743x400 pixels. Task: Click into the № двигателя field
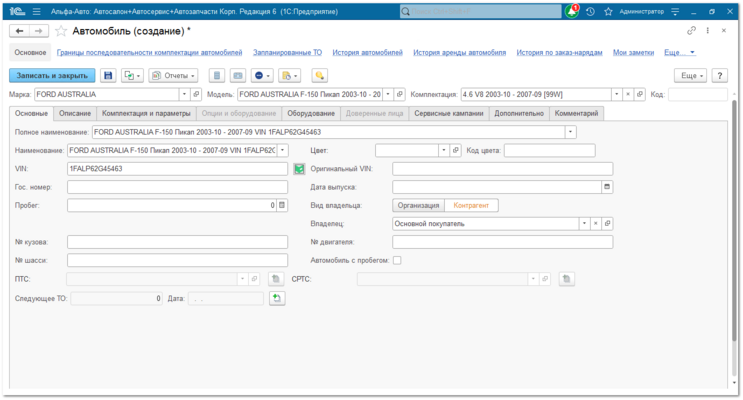click(502, 242)
